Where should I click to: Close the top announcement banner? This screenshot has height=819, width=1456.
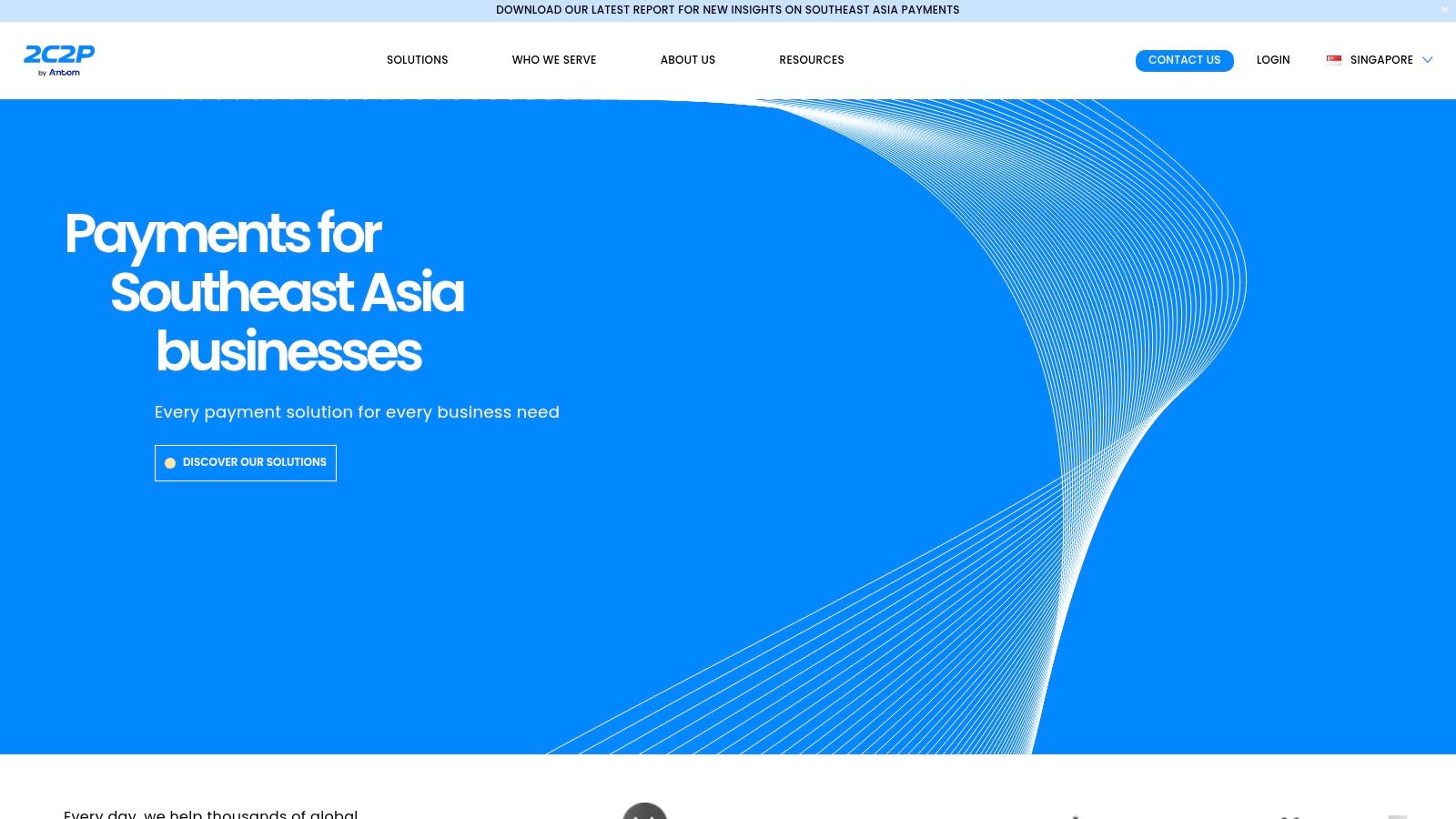tap(1444, 10)
